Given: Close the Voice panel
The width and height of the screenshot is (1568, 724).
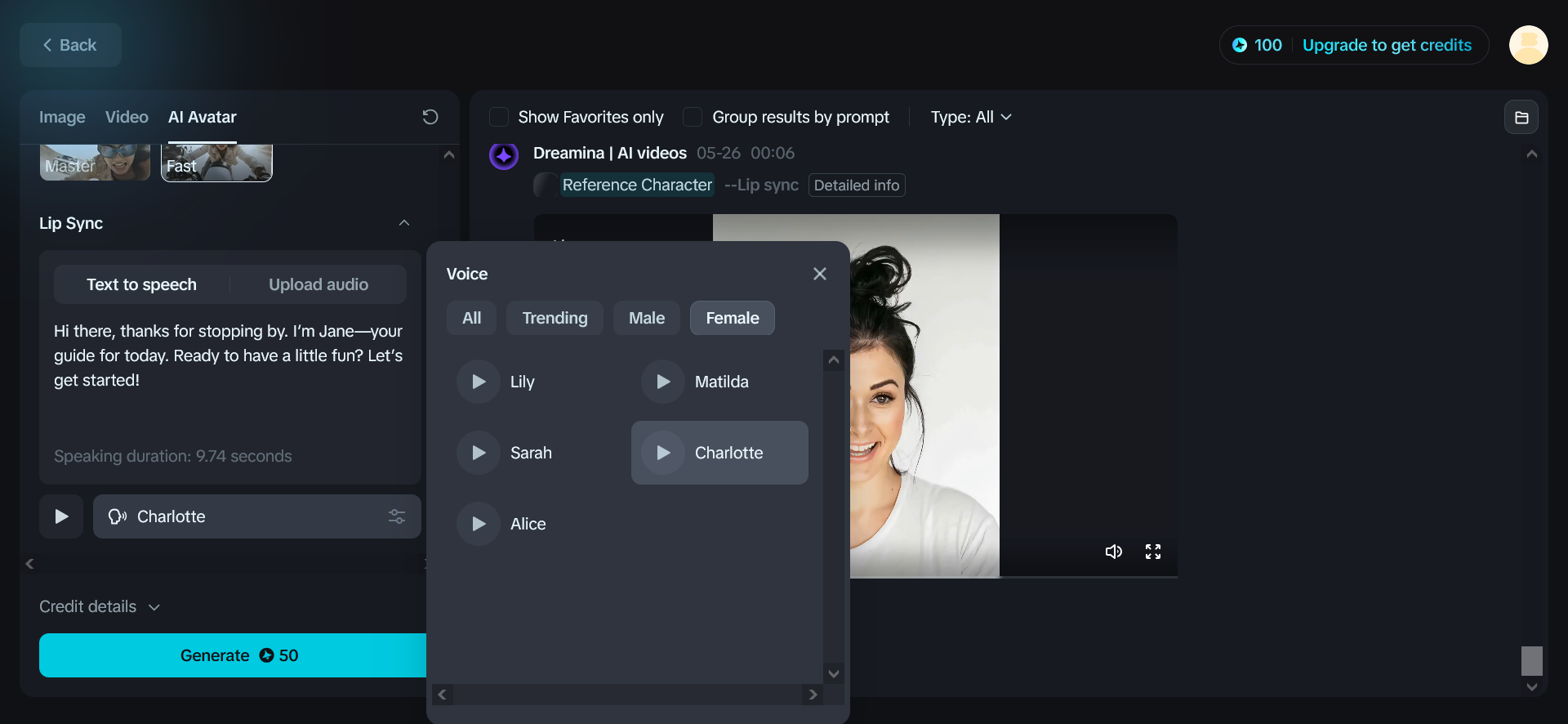Looking at the screenshot, I should pos(820,274).
